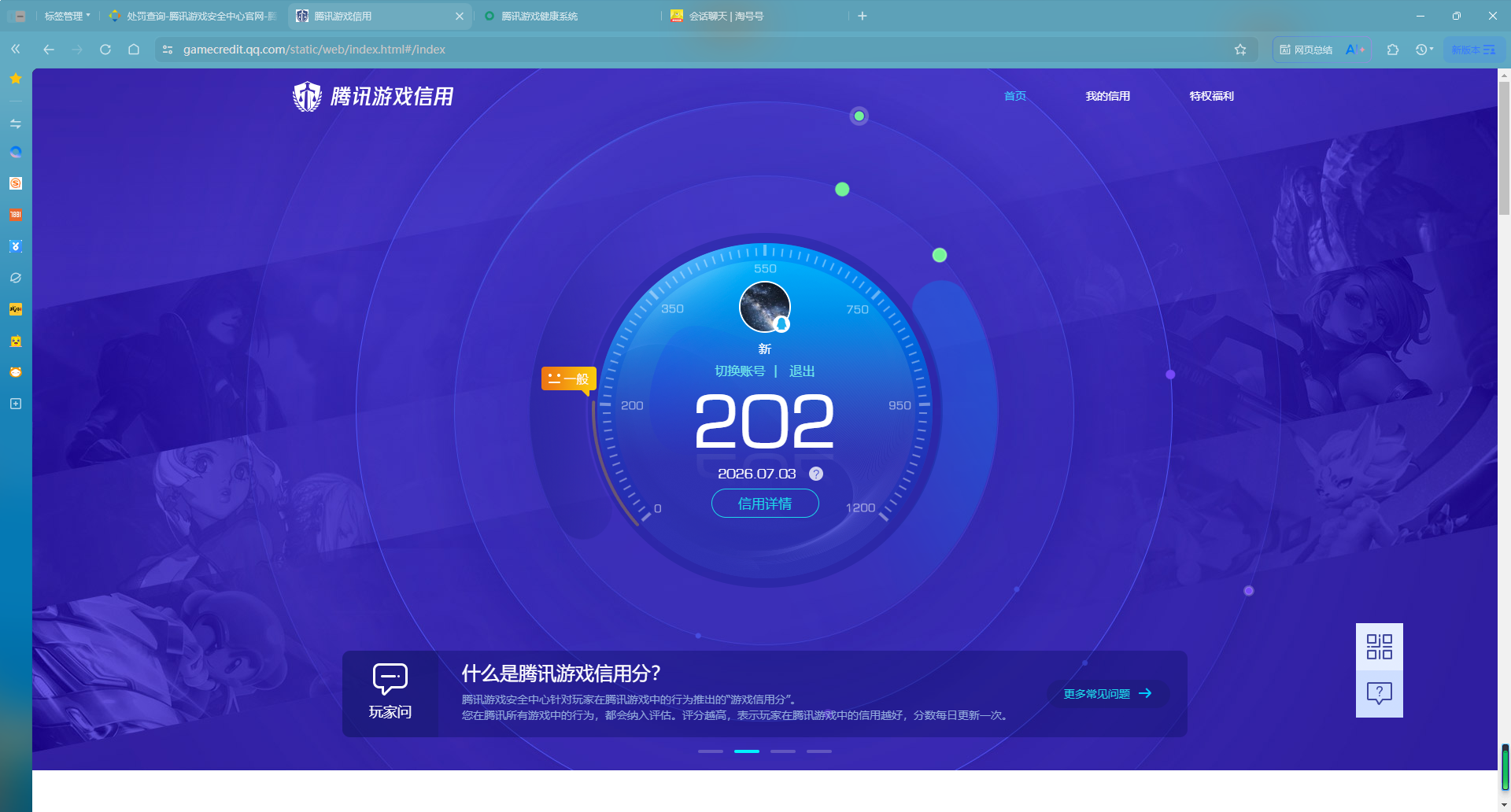1511x812 pixels.
Task: Select the first carousel indicator dash
Action: 711,751
